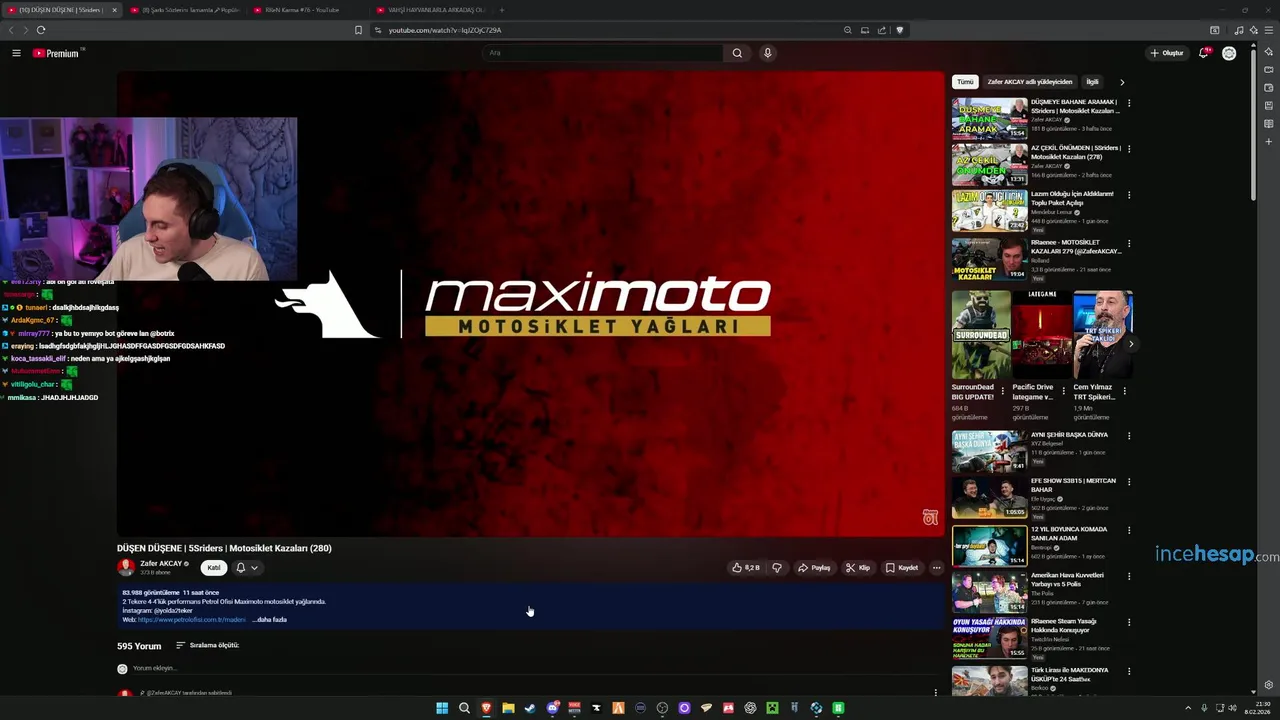Open File Explorer from taskbar
The width and height of the screenshot is (1280, 720).
508,708
